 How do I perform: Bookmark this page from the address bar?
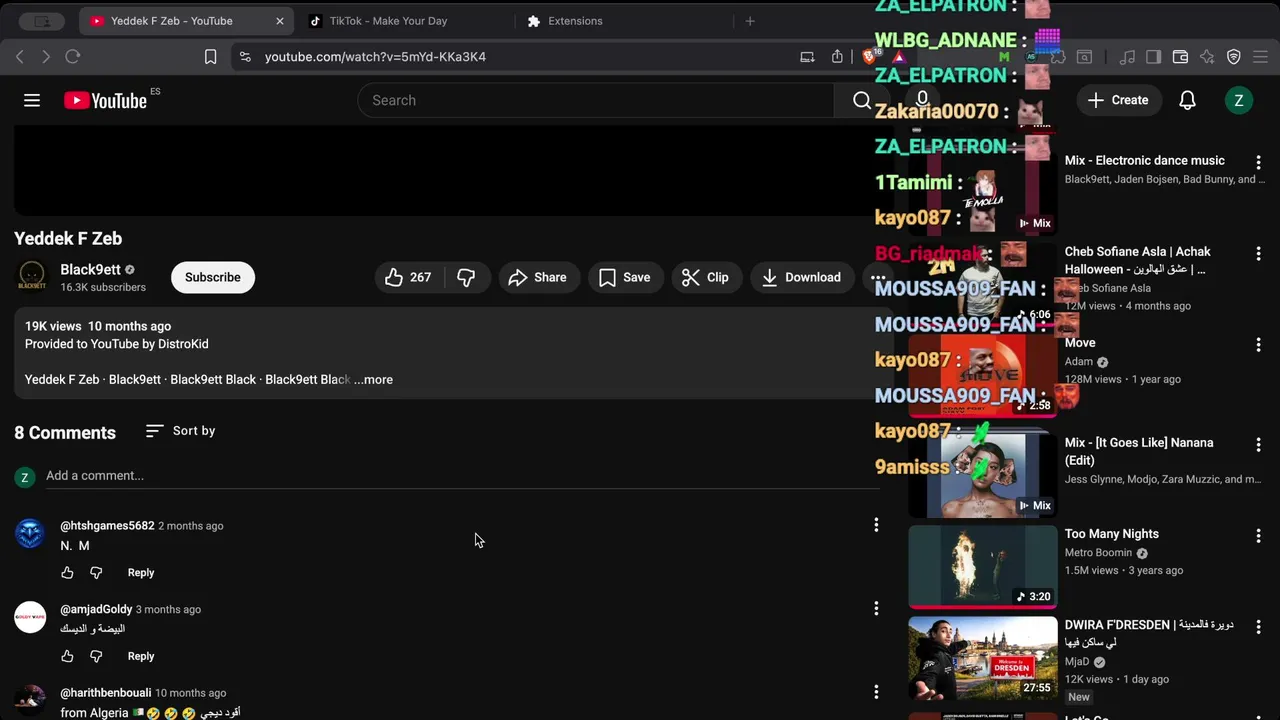210,57
